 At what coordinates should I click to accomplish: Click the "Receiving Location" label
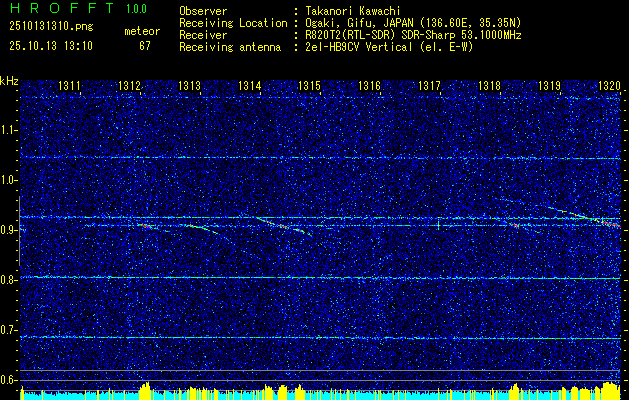[233, 23]
